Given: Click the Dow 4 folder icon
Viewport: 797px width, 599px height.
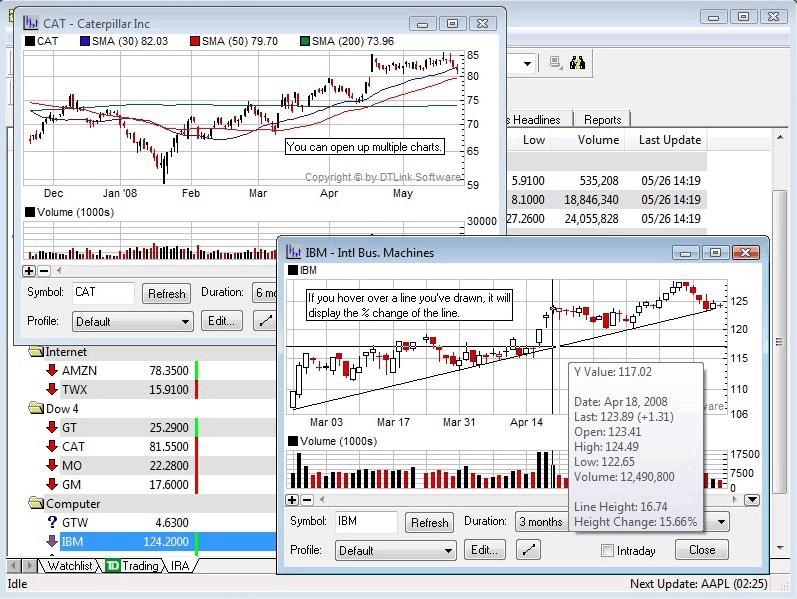Looking at the screenshot, I should [37, 408].
